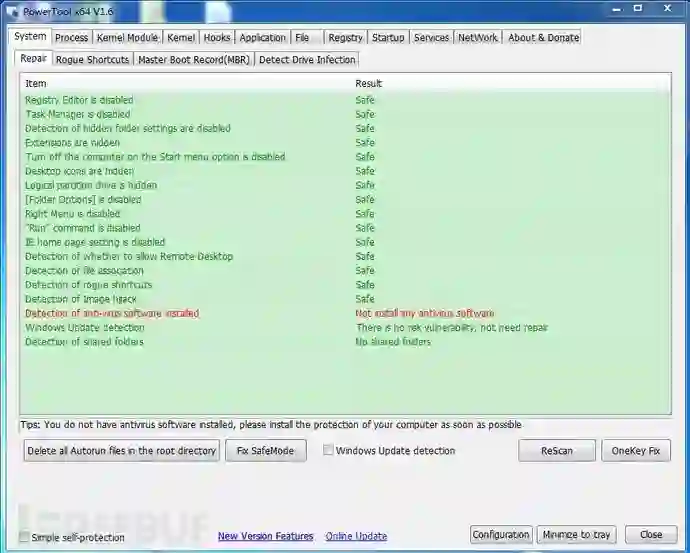Select 'allow Remote Desktop' detection row

click(345, 256)
